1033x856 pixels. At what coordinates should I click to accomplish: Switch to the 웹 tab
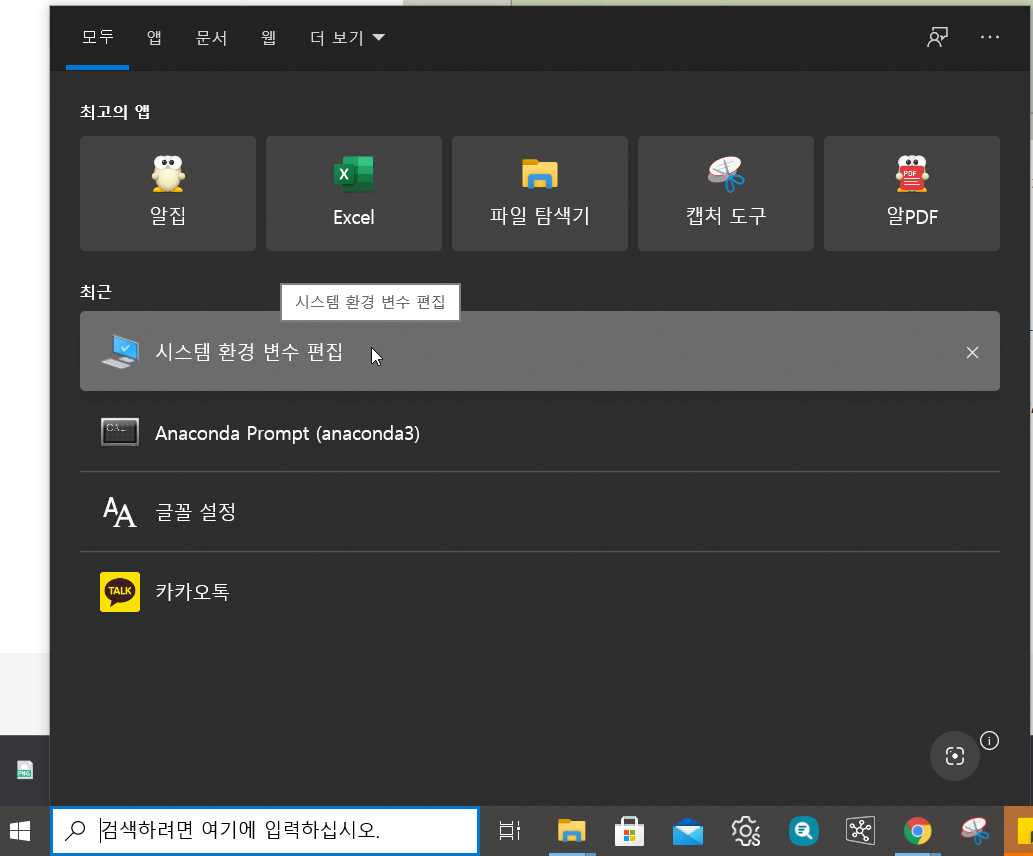tap(268, 38)
